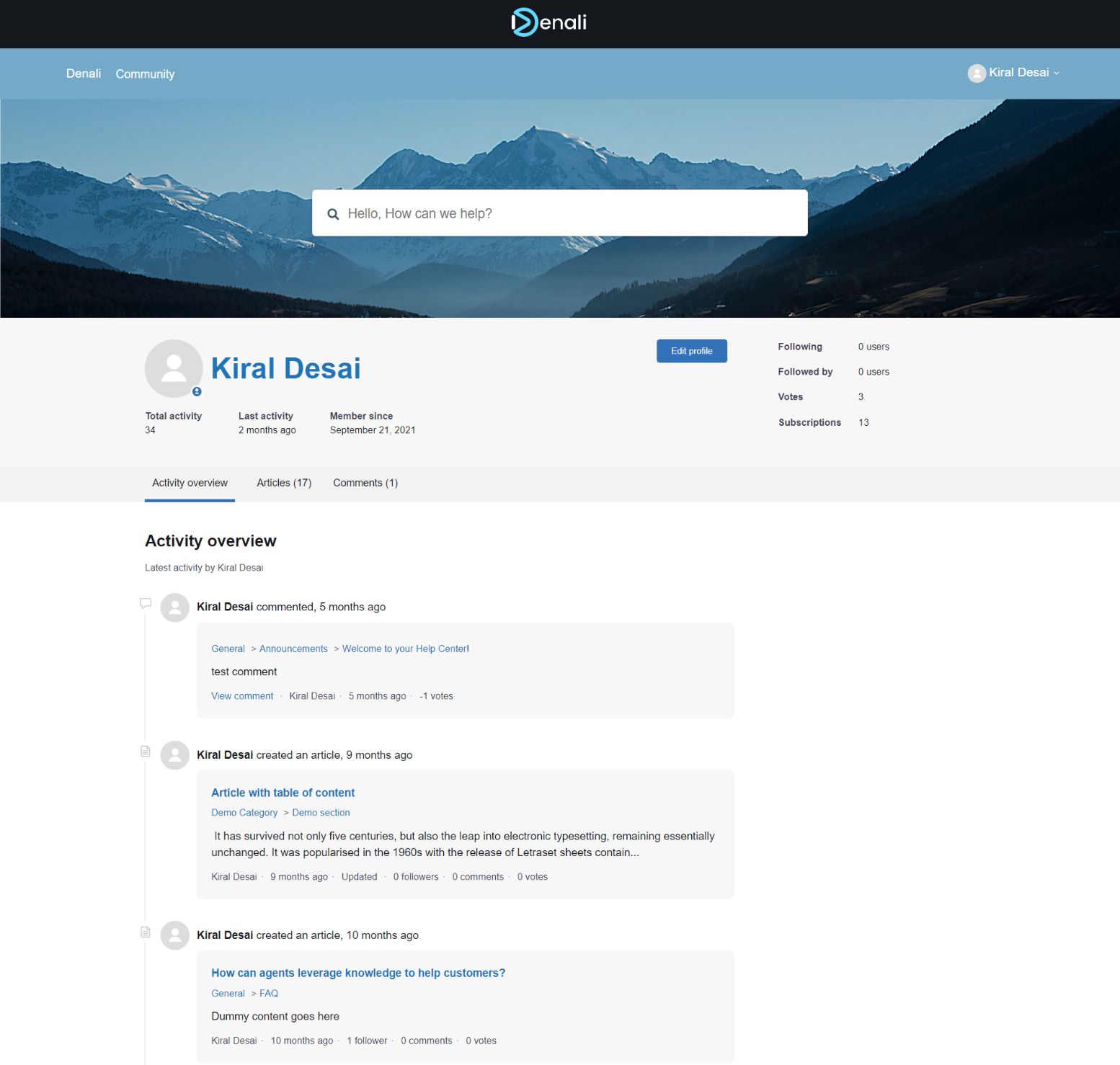Click document icon beside 10 months ago article
The height and width of the screenshot is (1065, 1120).
pos(146,932)
